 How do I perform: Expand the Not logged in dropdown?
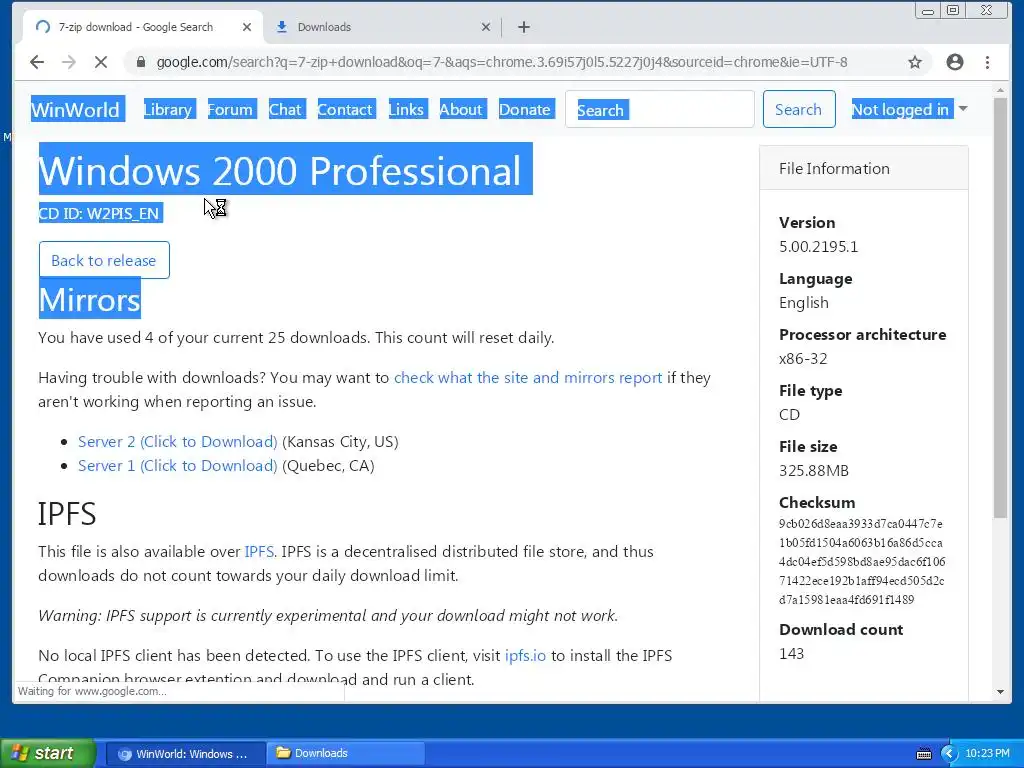(909, 109)
